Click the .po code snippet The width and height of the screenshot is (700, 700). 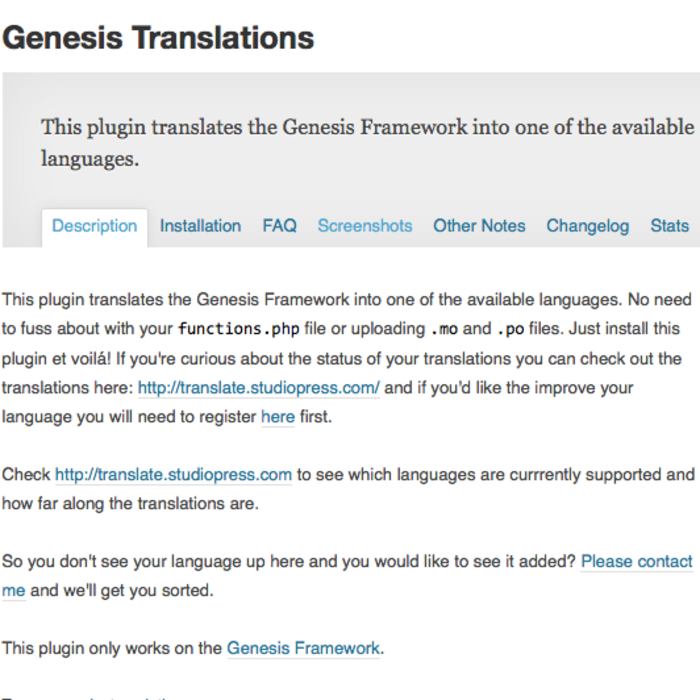pyautogui.click(x=510, y=329)
